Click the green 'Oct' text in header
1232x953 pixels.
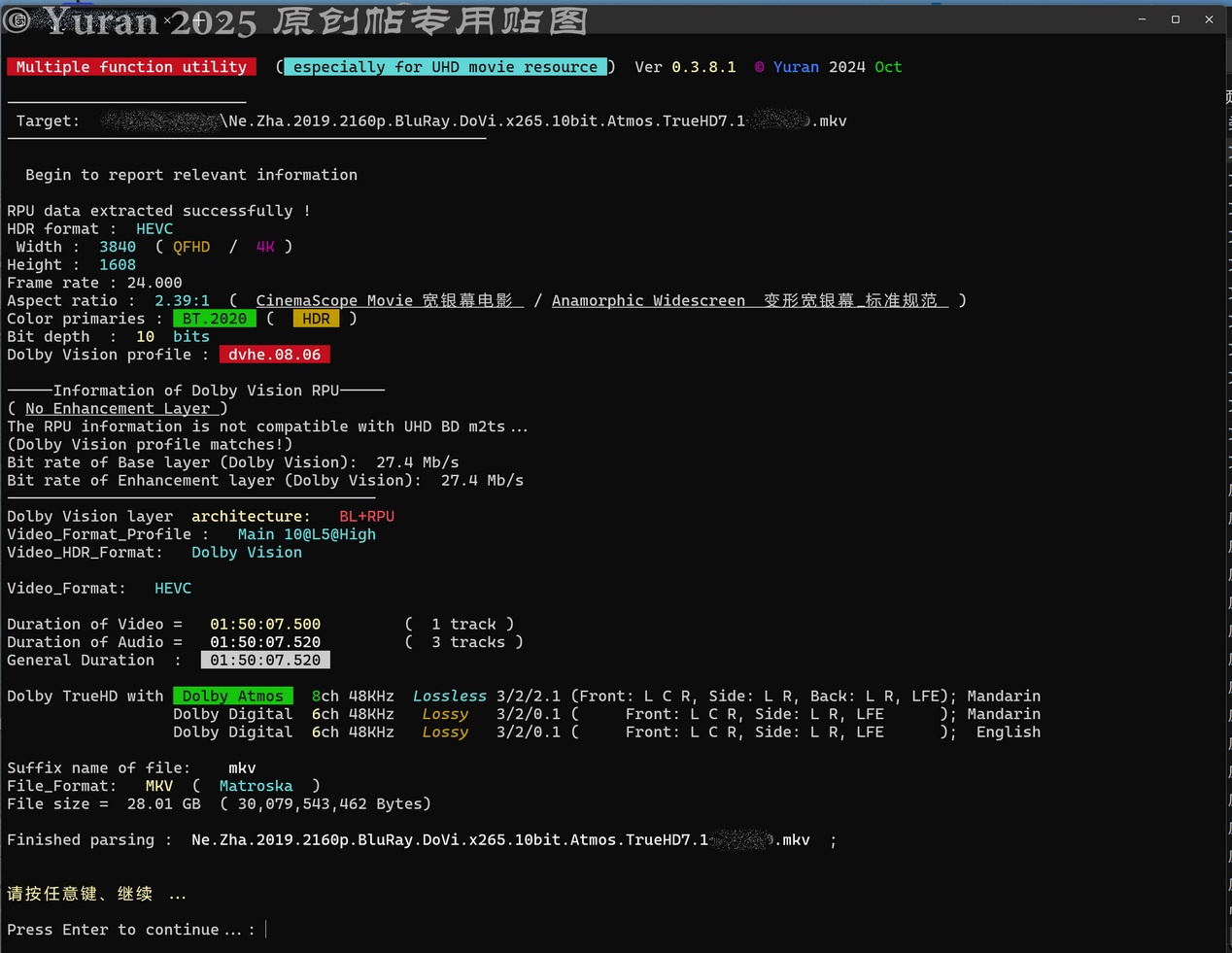click(x=888, y=67)
